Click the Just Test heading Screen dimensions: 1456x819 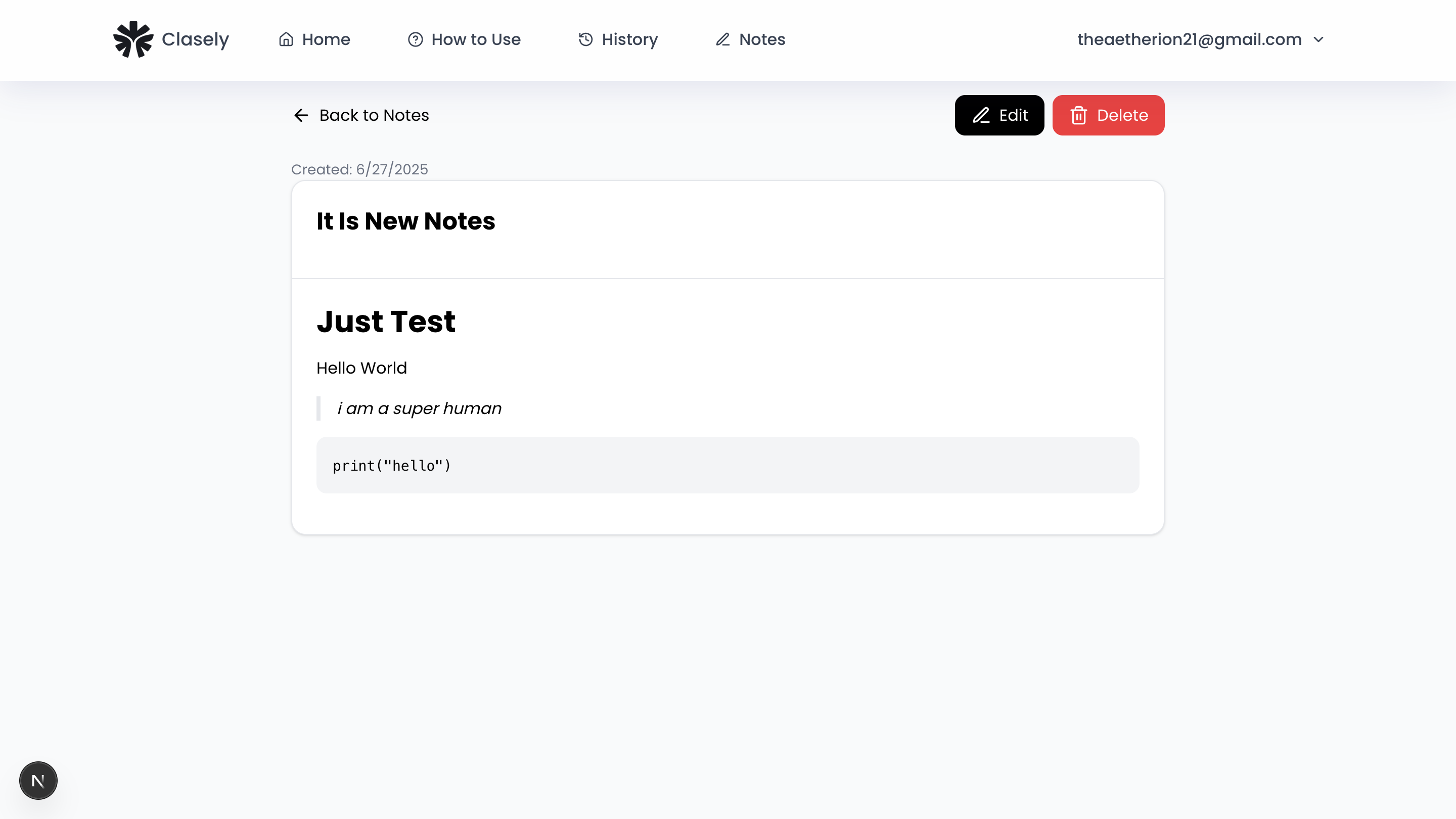(386, 322)
